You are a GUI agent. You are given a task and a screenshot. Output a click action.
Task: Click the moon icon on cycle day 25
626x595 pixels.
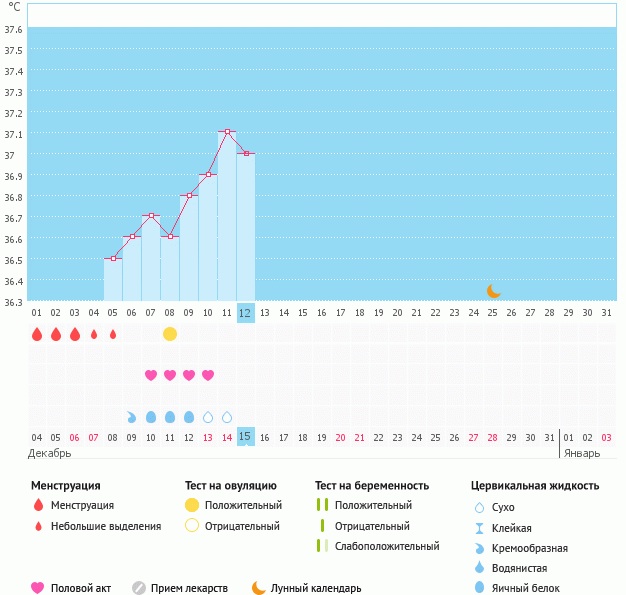(x=493, y=291)
